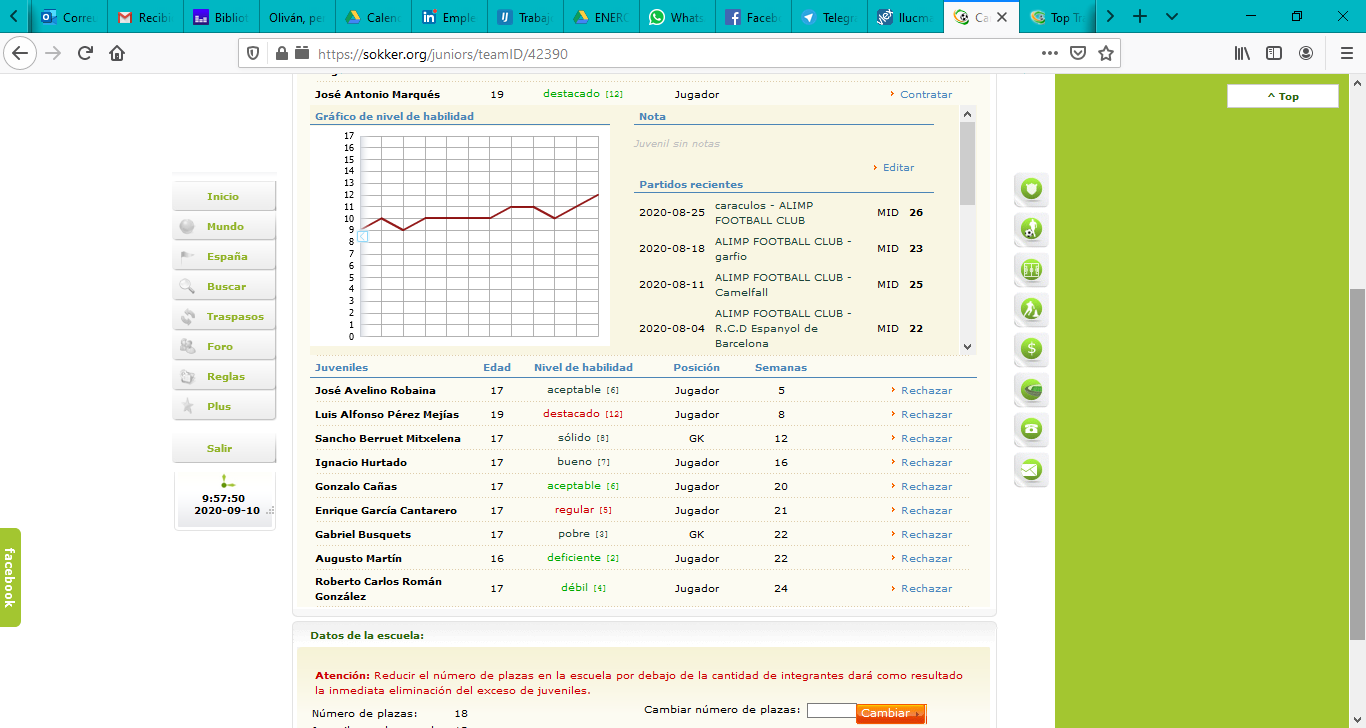Open the training cones icon
Viewport: 1366px width, 728px height.
[1031, 309]
